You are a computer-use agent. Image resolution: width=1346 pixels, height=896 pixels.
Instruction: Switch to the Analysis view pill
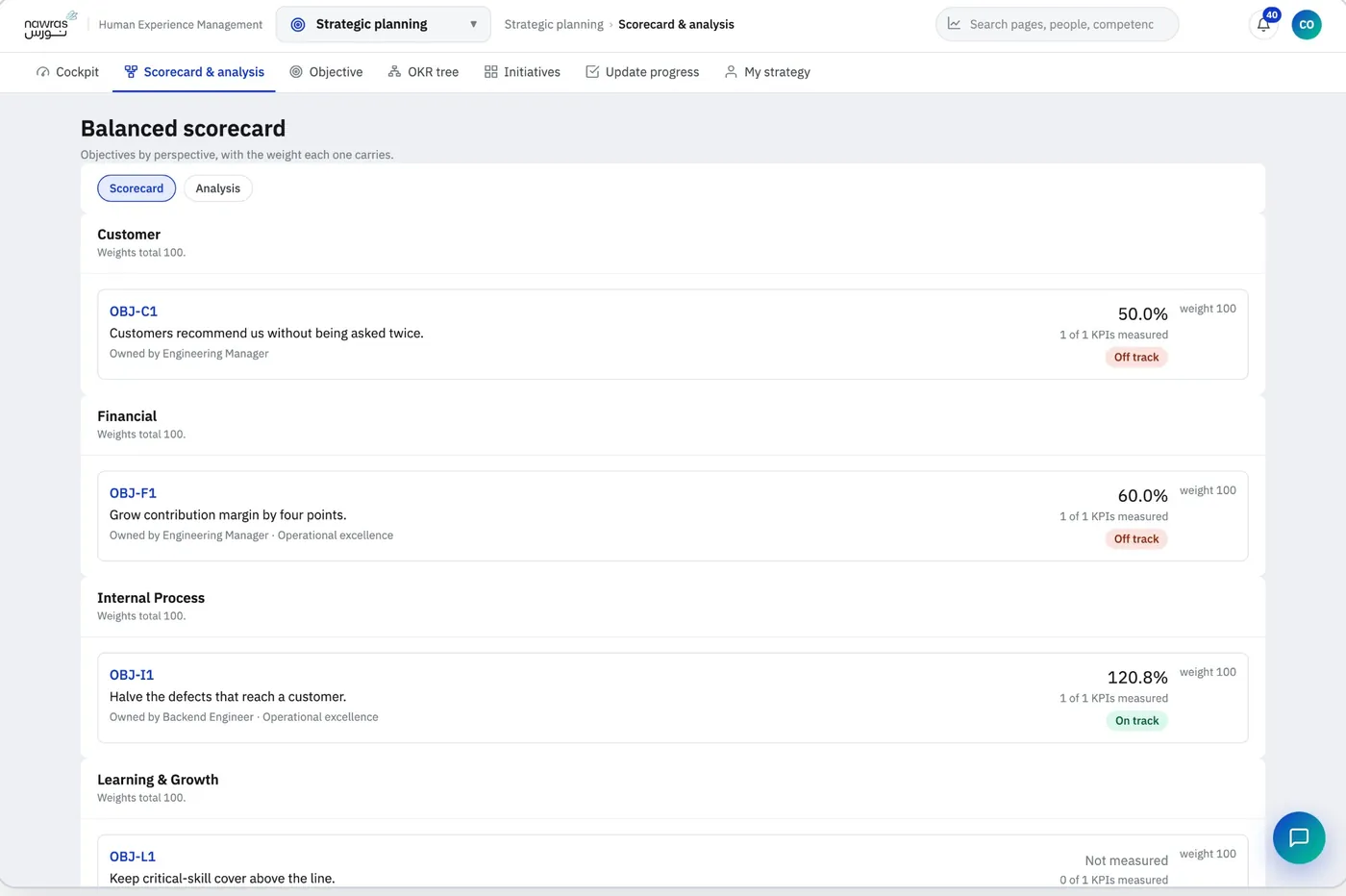(x=218, y=188)
